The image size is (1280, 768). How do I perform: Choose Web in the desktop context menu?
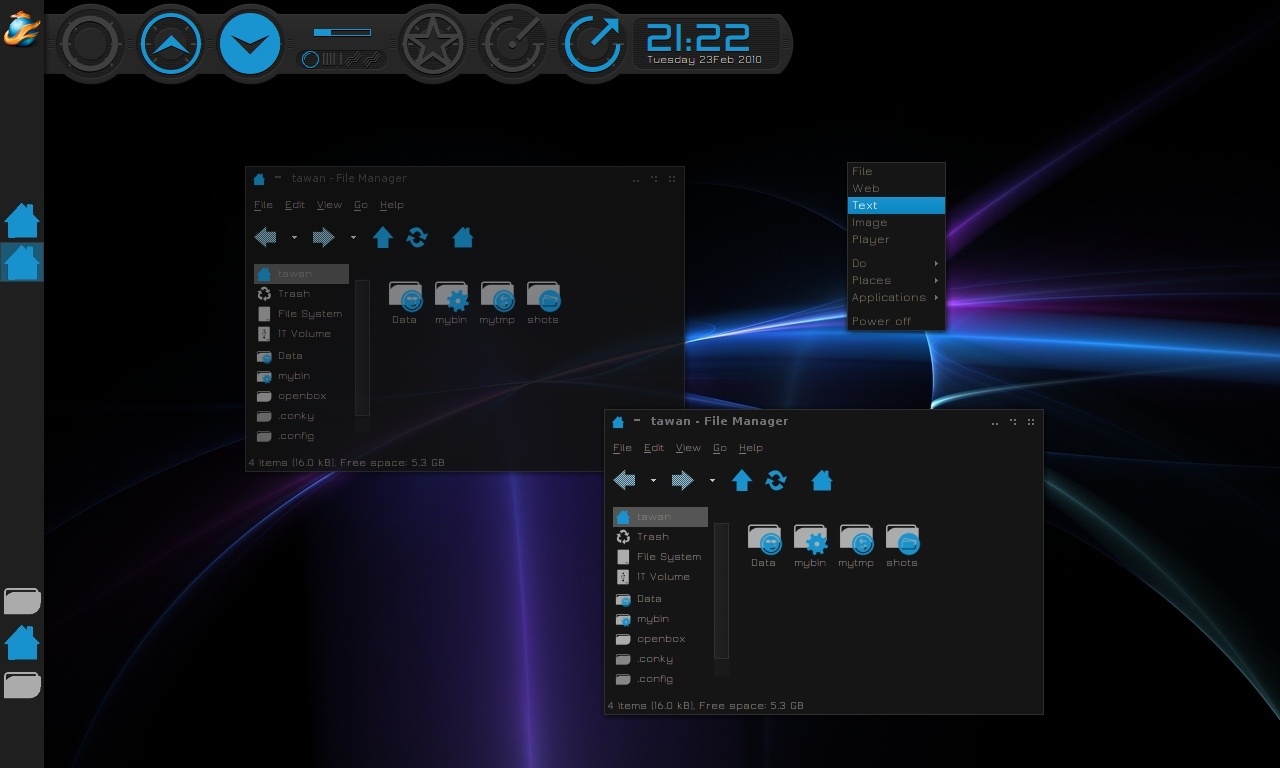click(896, 188)
